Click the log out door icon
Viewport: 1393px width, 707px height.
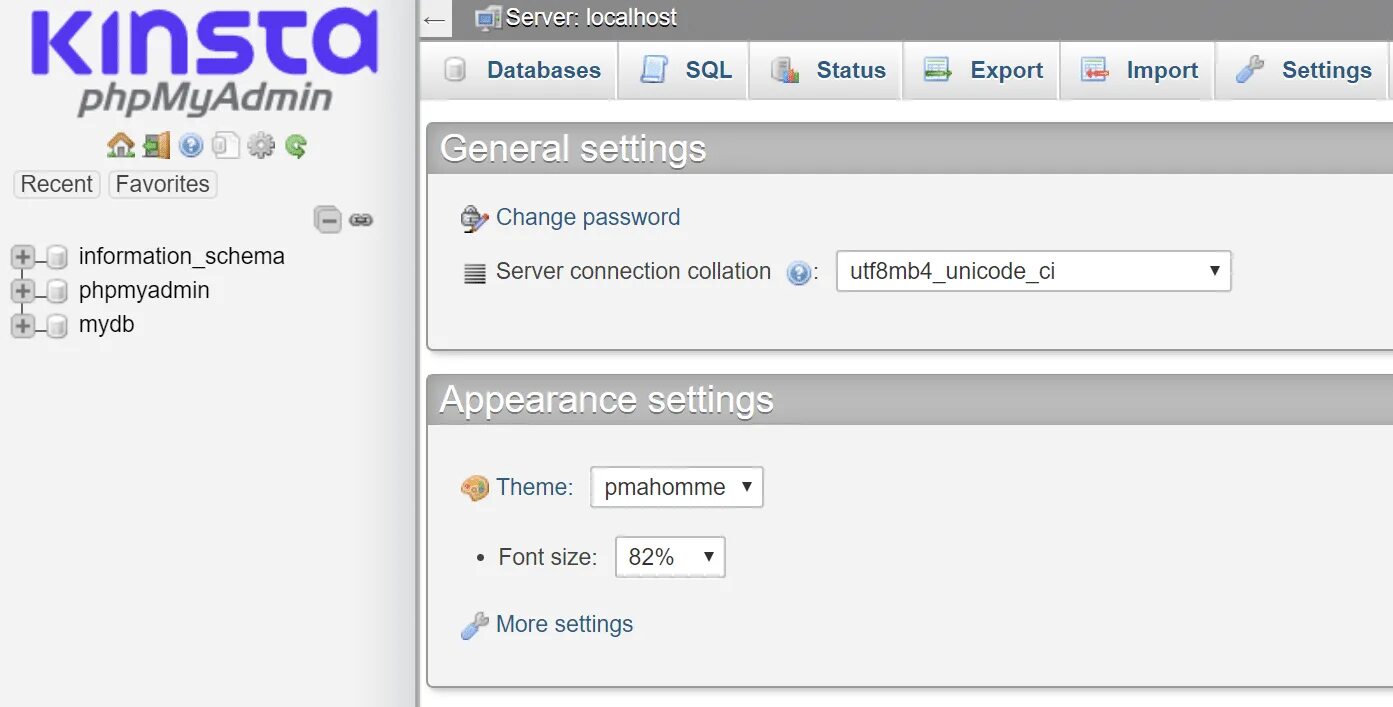[x=156, y=146]
